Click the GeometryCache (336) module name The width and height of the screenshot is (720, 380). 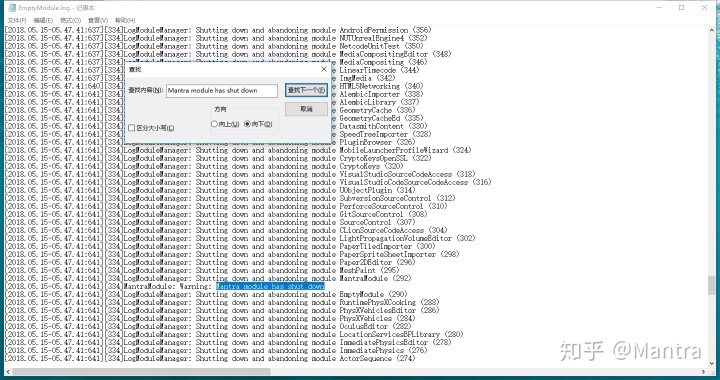coord(377,110)
